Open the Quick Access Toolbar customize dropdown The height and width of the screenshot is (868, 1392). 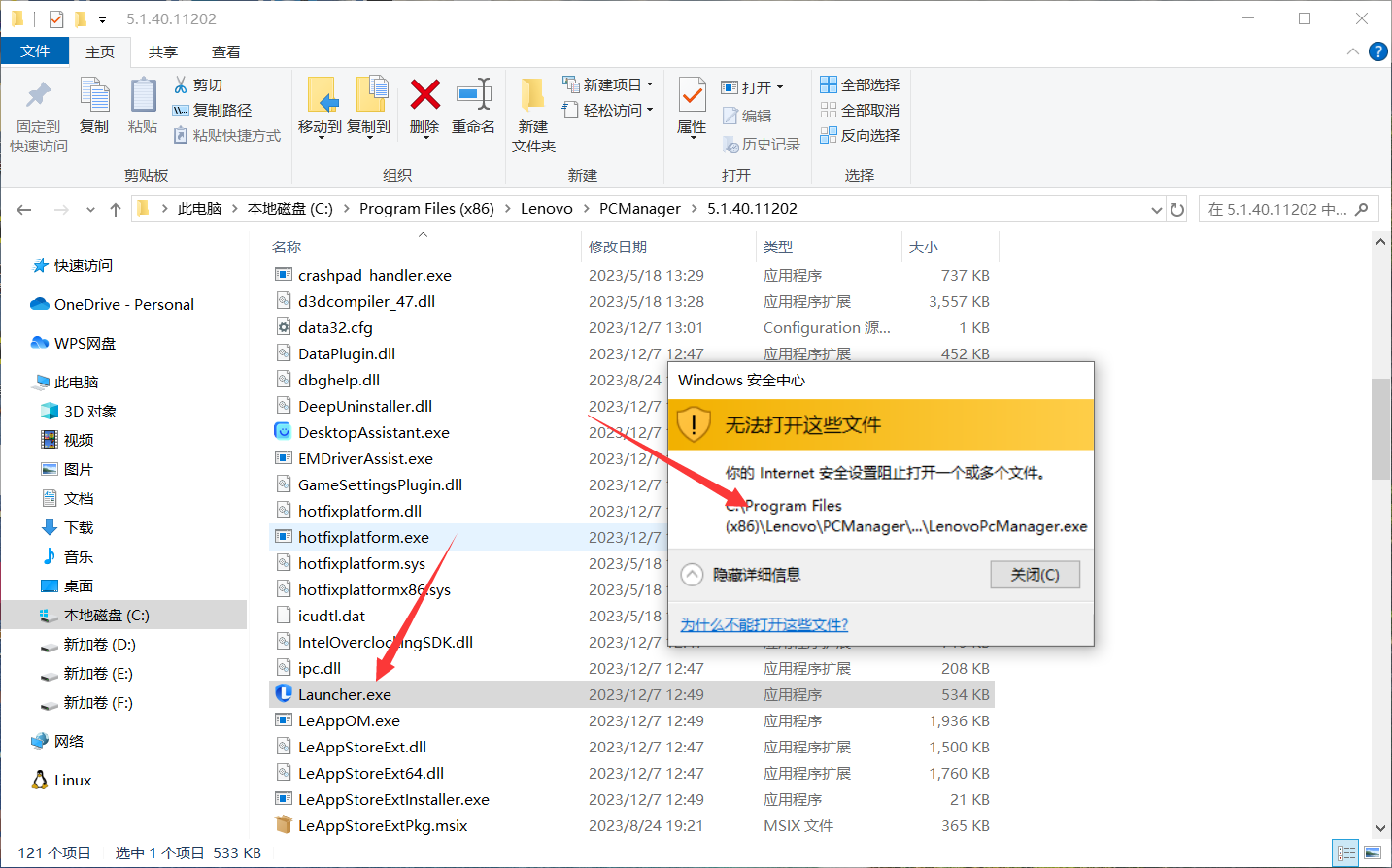pyautogui.click(x=102, y=19)
